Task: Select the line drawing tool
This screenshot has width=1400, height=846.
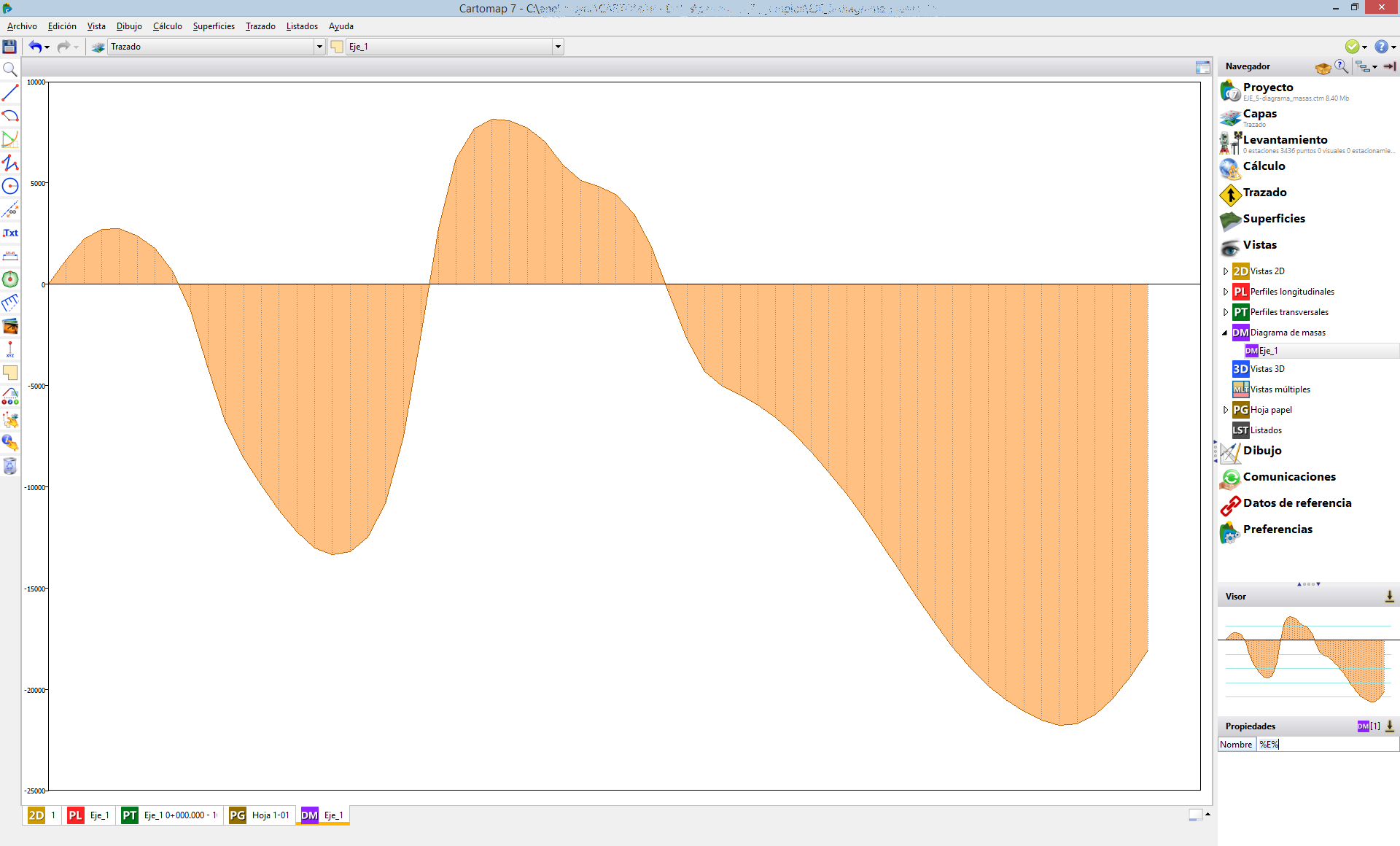Action: 10,93
